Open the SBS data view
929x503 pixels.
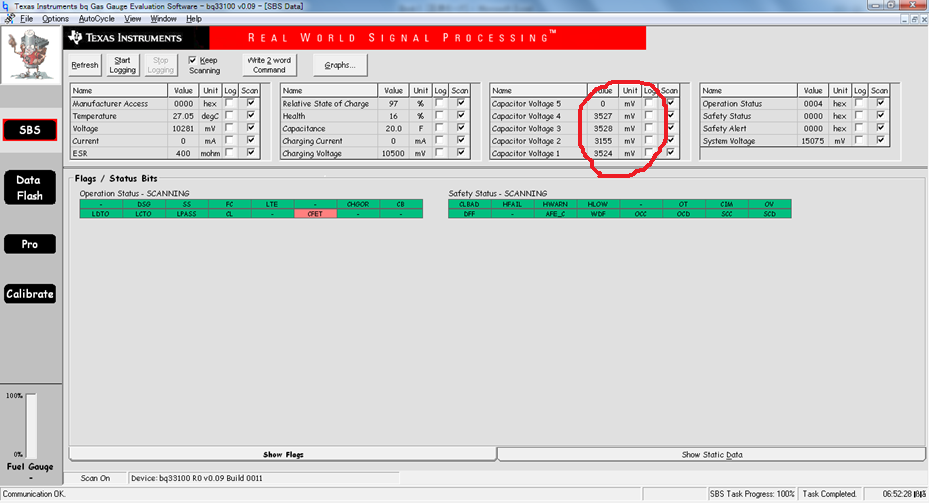click(30, 130)
